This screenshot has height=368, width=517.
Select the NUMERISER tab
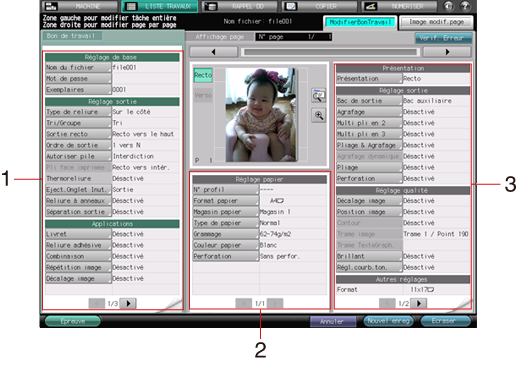[399, 6]
